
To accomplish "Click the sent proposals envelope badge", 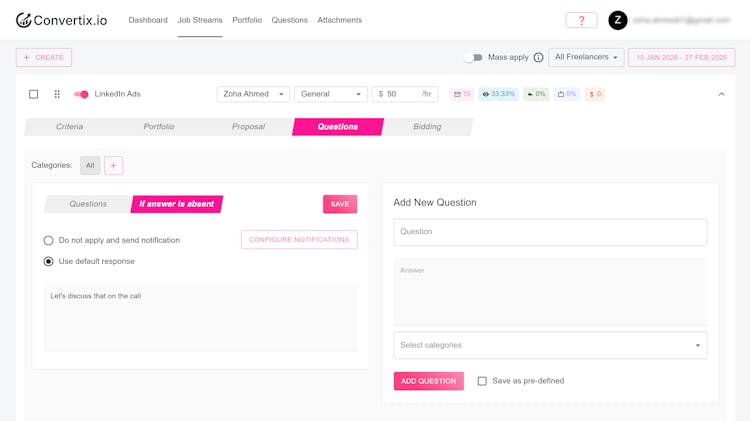I will 462,94.
